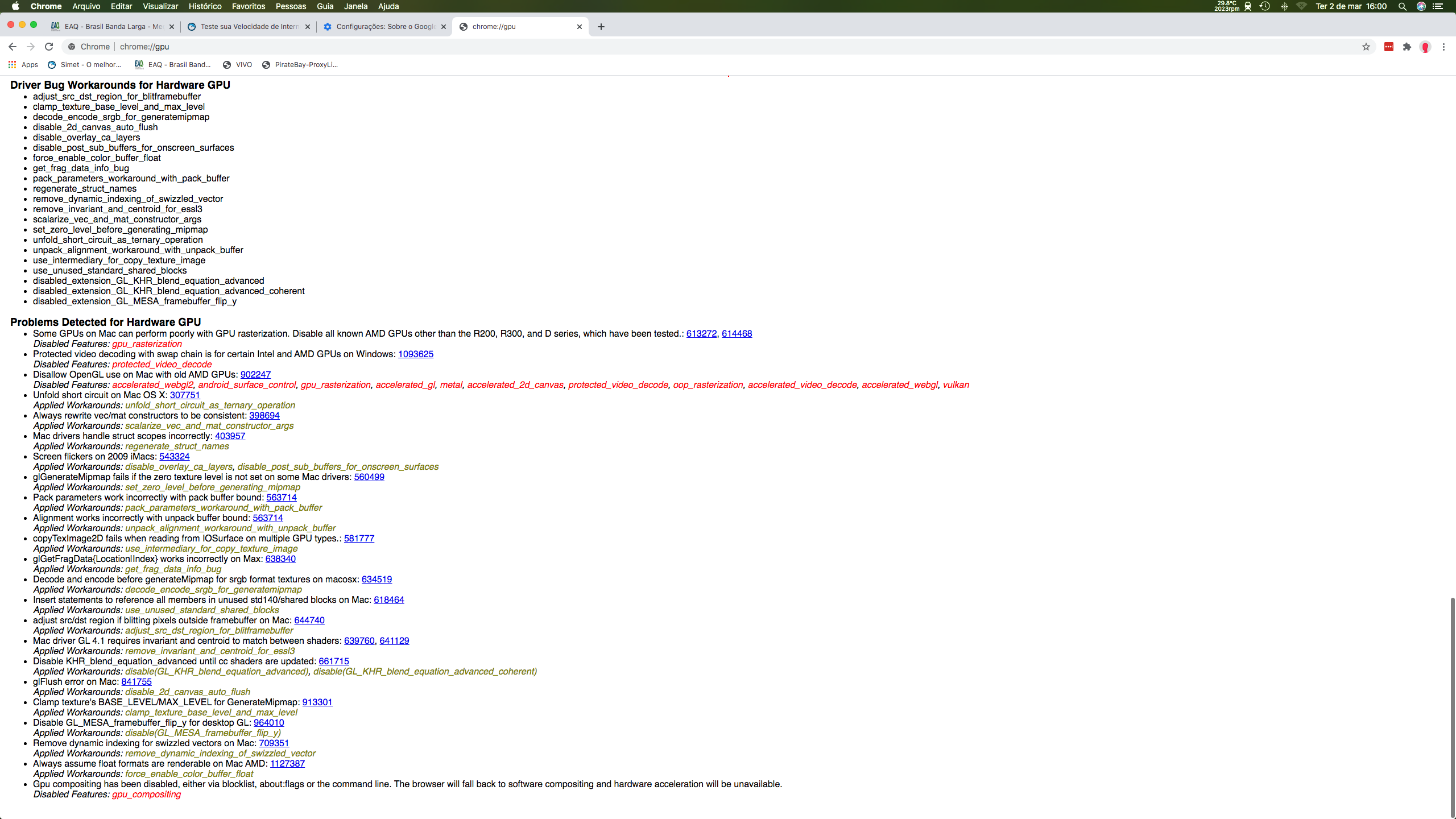Image resolution: width=1456 pixels, height=819 pixels.
Task: Open the Favoritos menu
Action: [x=249, y=6]
